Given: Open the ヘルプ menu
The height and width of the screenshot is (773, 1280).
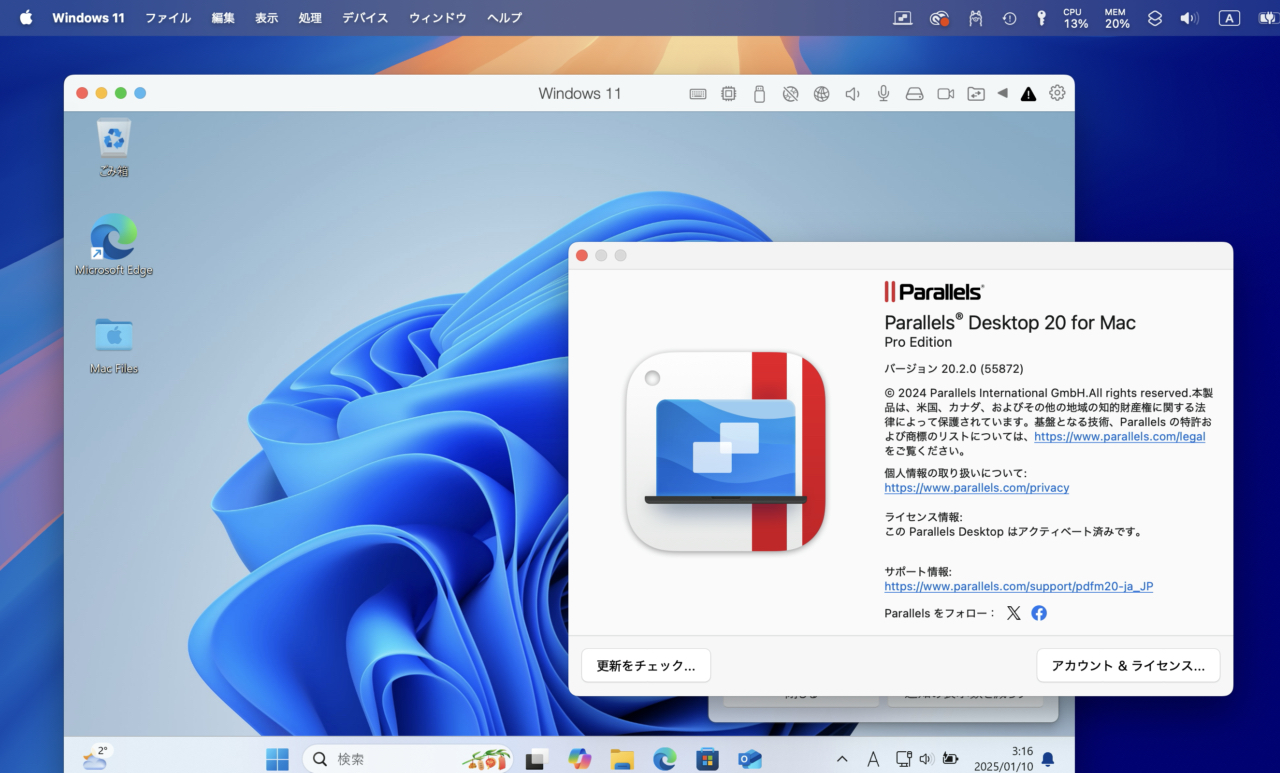Looking at the screenshot, I should tap(504, 18).
